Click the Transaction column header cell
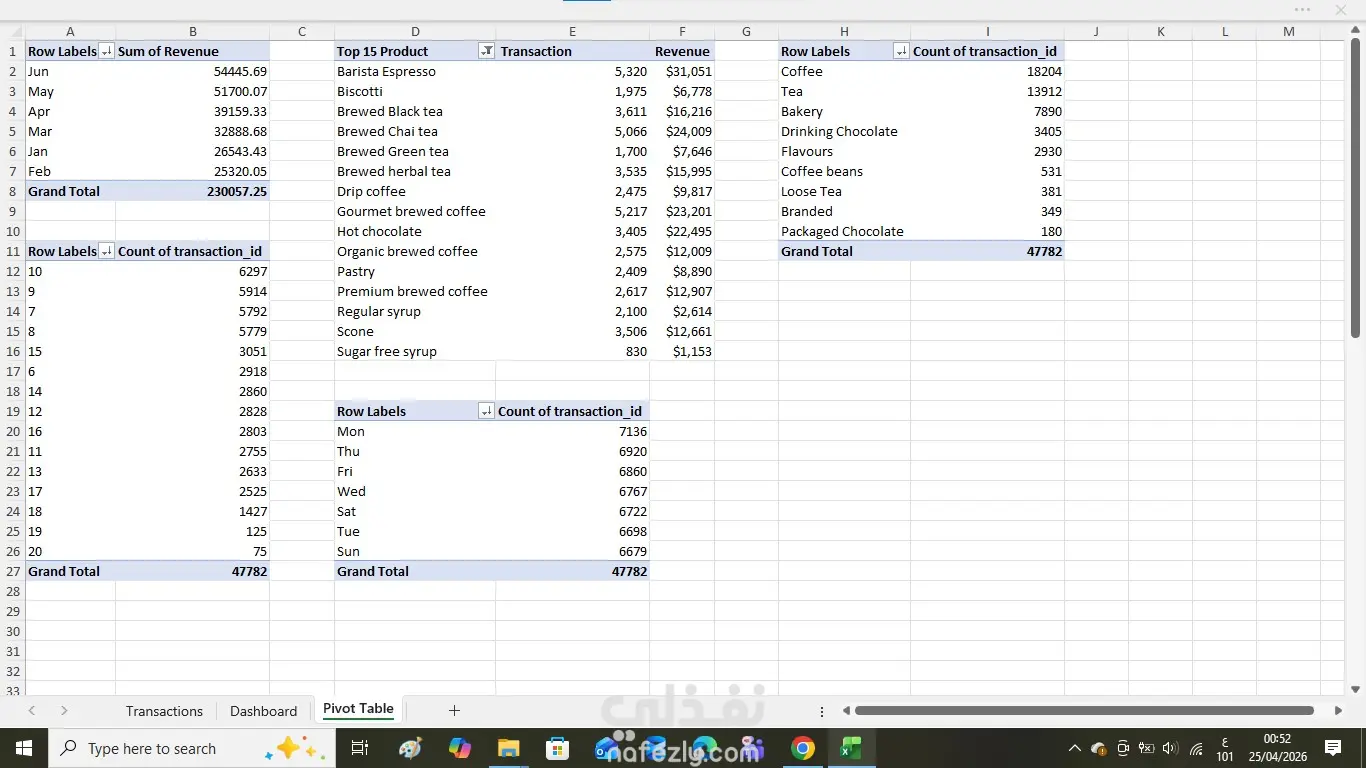 572,51
